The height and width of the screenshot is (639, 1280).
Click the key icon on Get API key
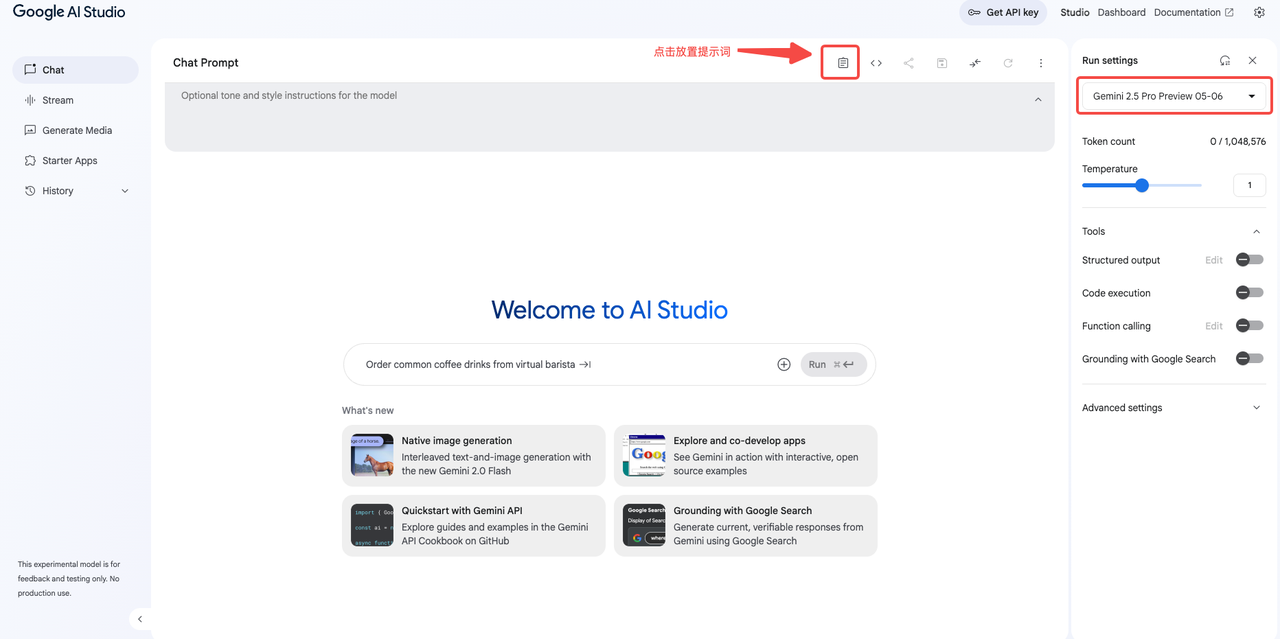[x=974, y=13]
